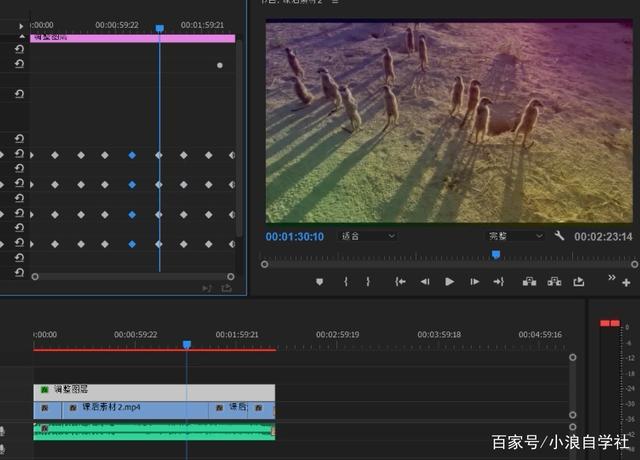Start playback with the Play button

[449, 282]
